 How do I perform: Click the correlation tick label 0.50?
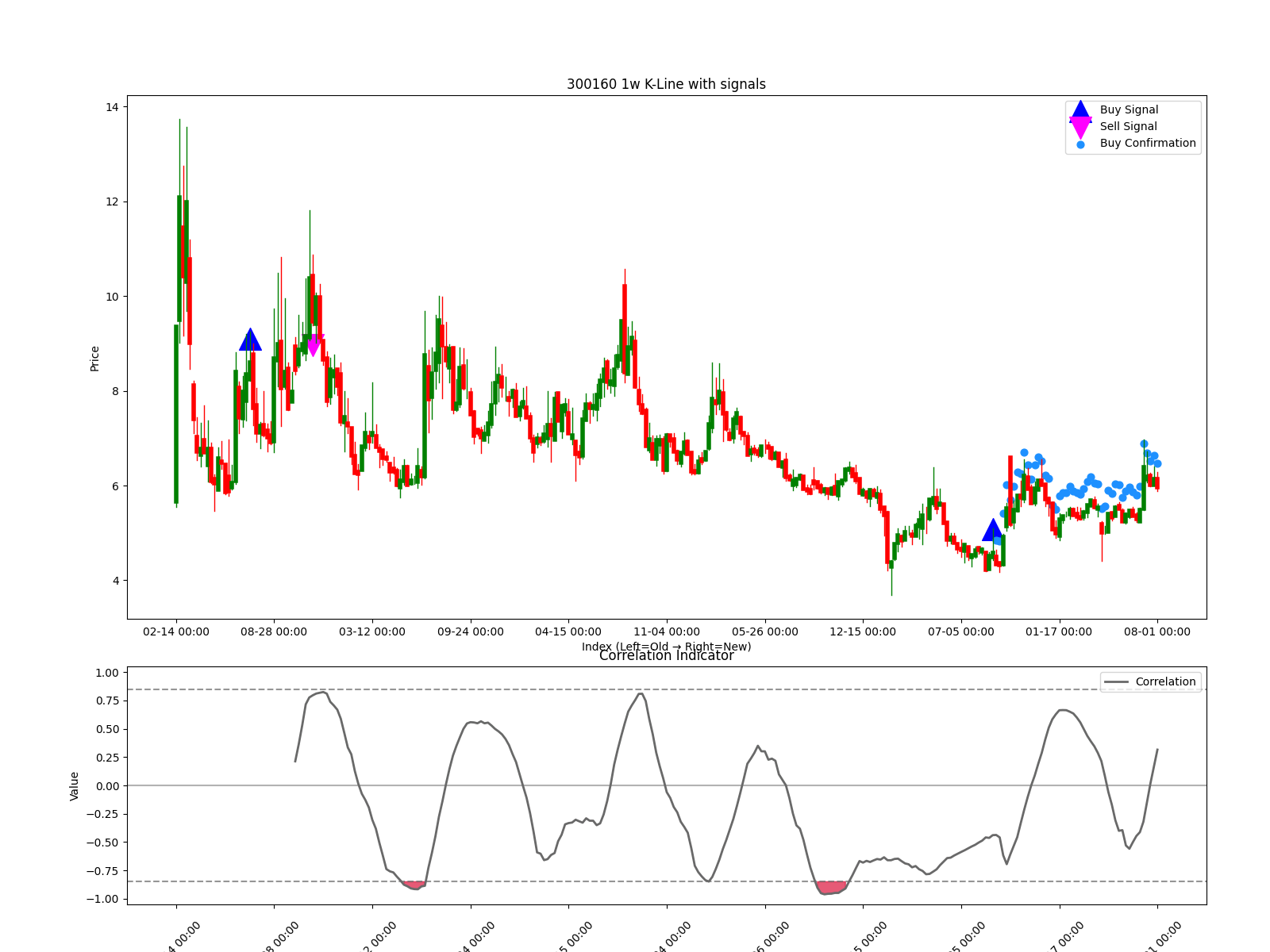(107, 730)
